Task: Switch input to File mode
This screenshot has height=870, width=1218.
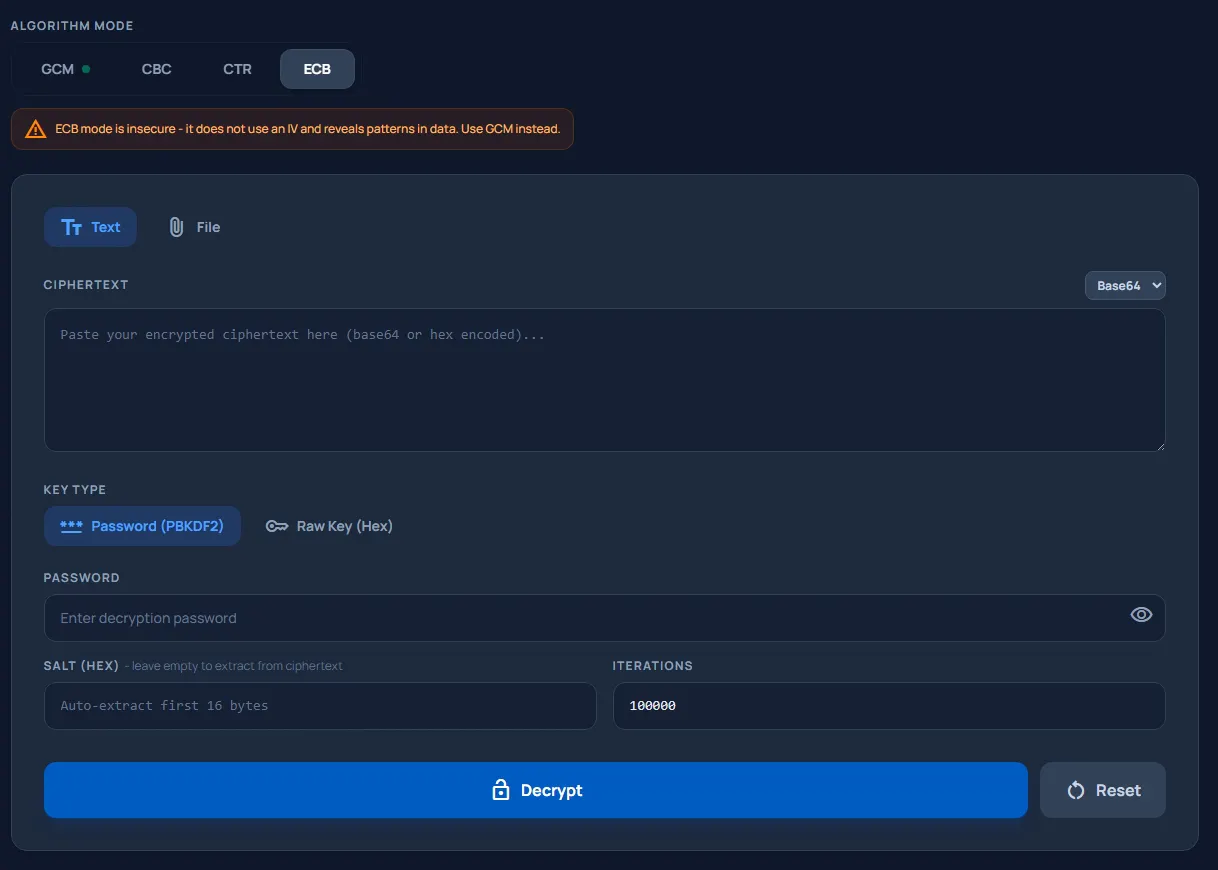Action: pos(194,227)
